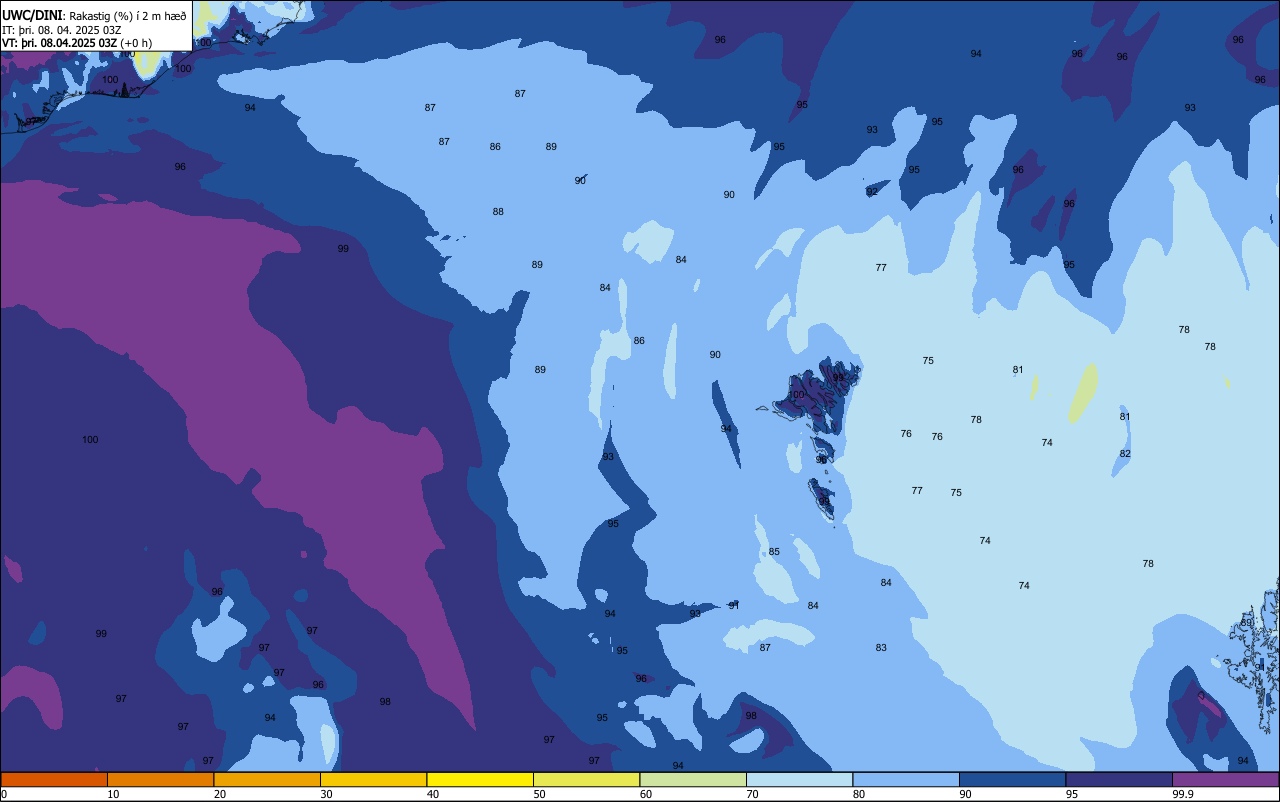Viewport: 1280px width, 802px height.
Task: Click the 10–20 orange legend swatch
Action: tap(160, 779)
